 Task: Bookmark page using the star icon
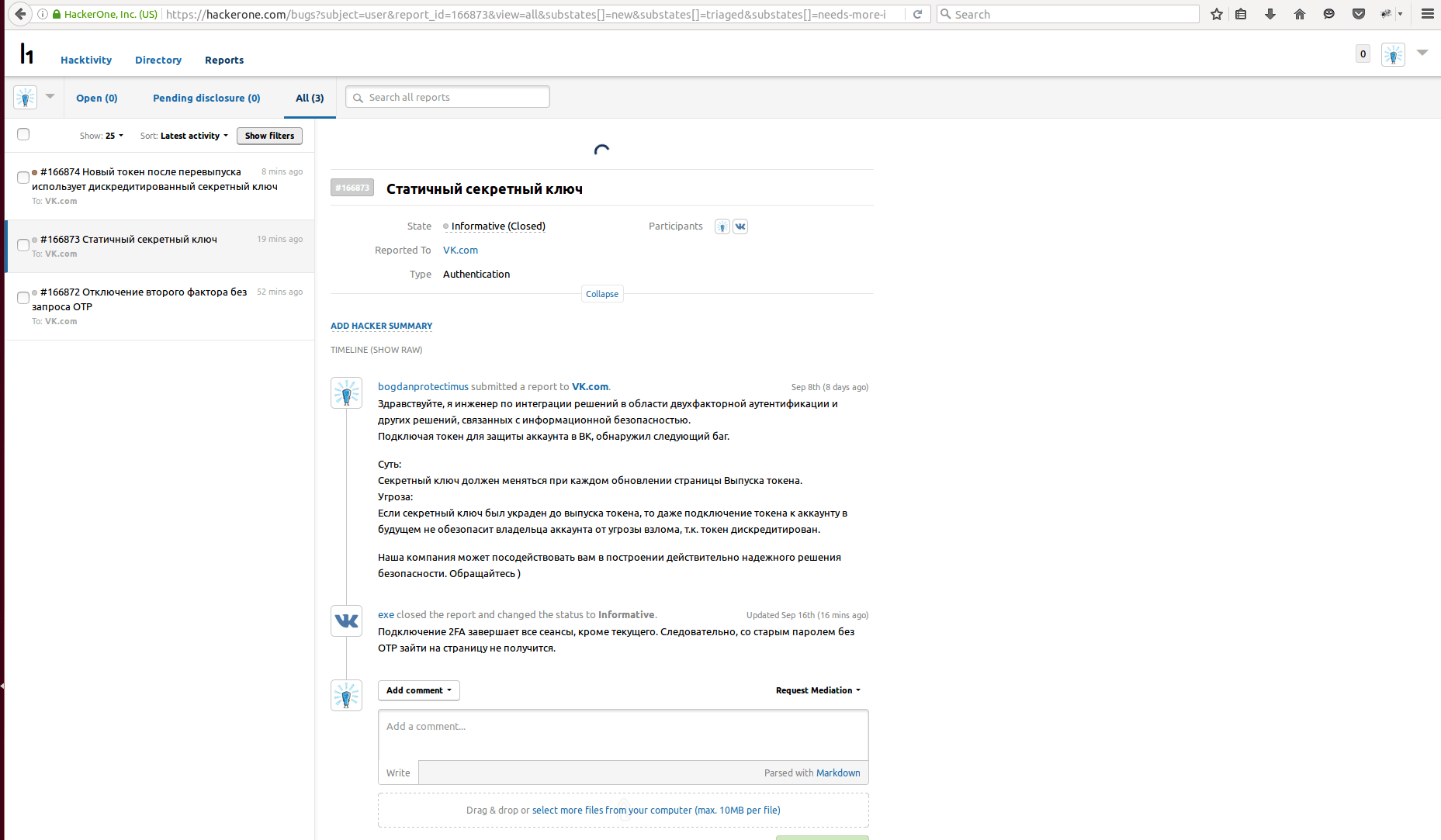tap(1217, 14)
